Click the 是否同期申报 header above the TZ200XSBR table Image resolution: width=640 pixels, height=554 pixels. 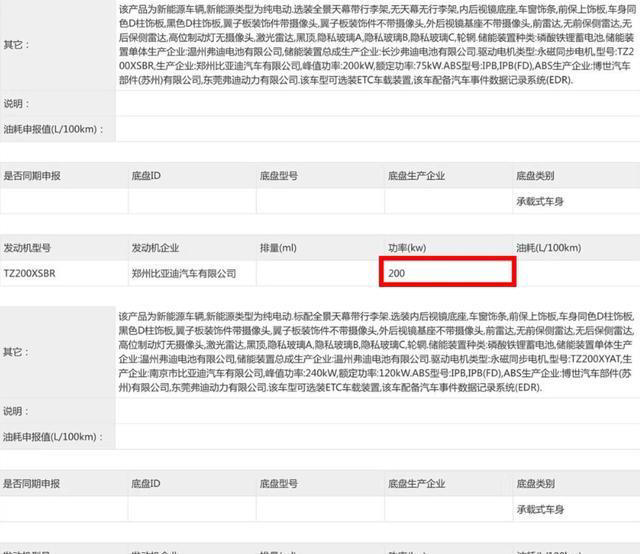pyautogui.click(x=32, y=176)
